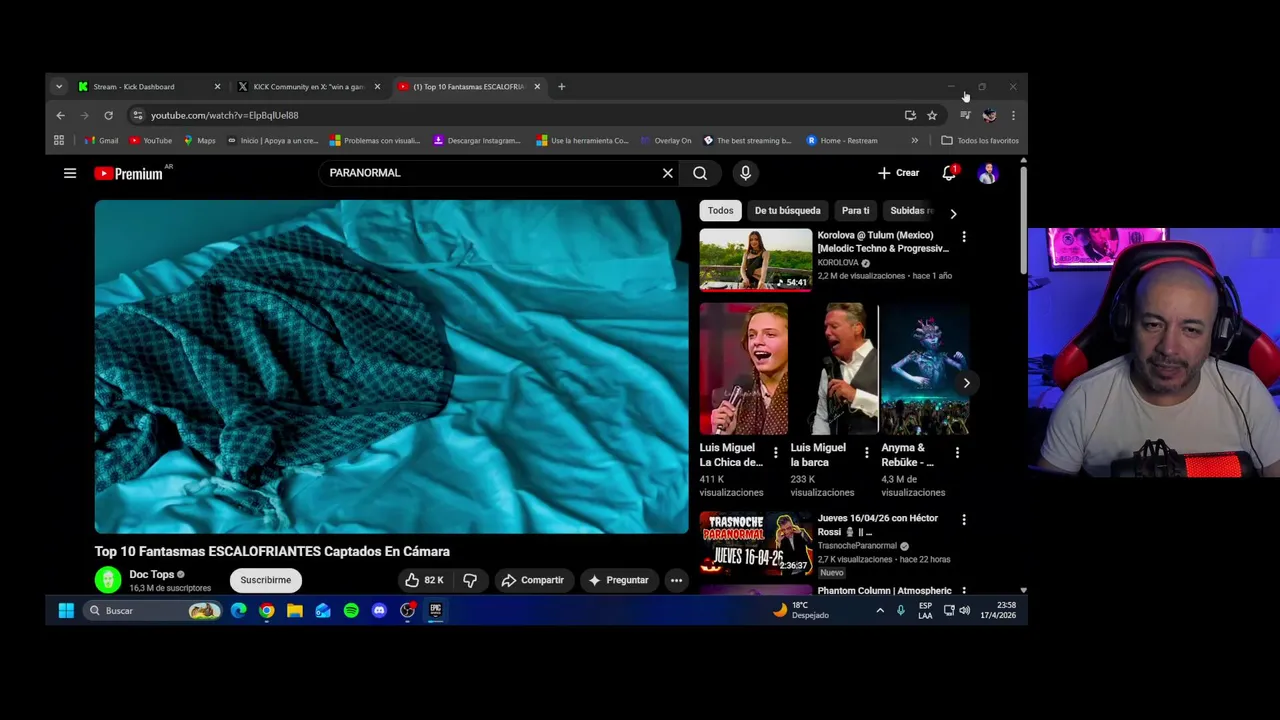Viewport: 1280px width, 720px height.
Task: Open Windows Start menu
Action: [x=66, y=611]
